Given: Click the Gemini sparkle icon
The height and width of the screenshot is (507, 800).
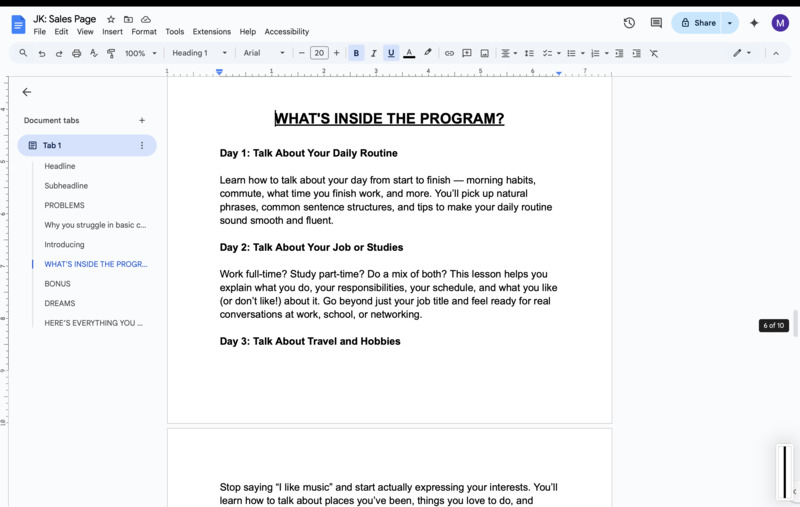Looking at the screenshot, I should [754, 23].
